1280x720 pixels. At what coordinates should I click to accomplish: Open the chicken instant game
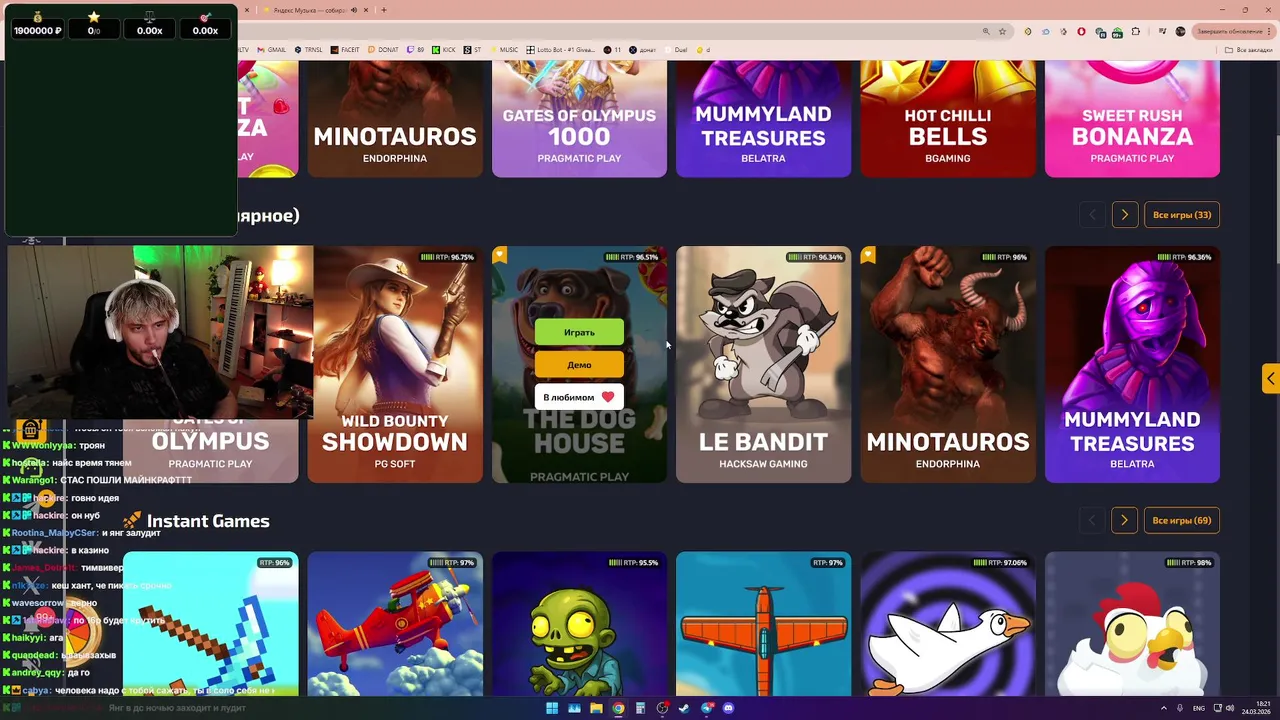tap(1132, 624)
